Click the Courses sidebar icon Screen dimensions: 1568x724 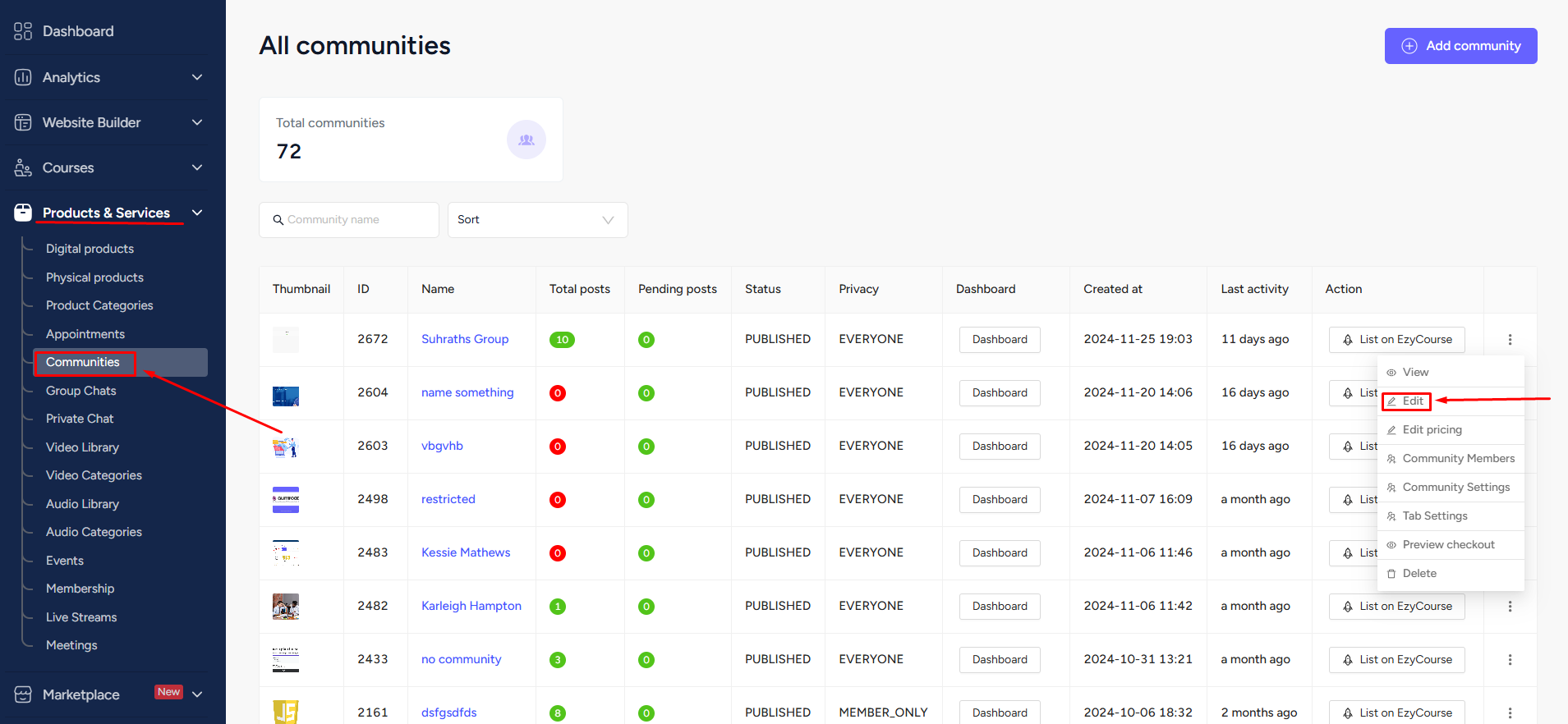[23, 167]
